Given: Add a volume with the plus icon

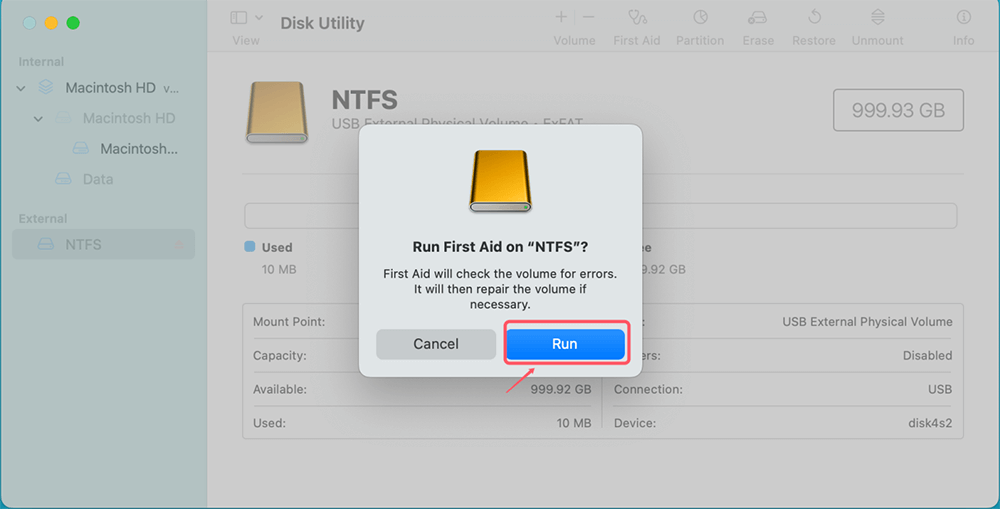Looking at the screenshot, I should tap(561, 17).
